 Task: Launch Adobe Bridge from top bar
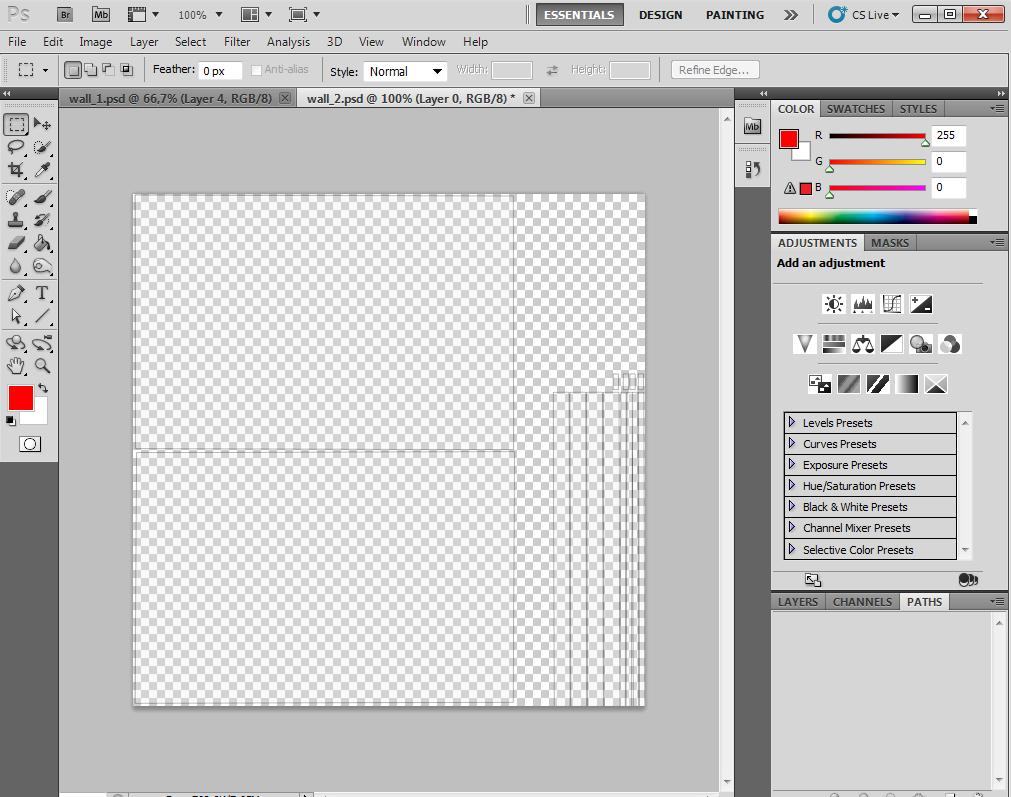(64, 14)
